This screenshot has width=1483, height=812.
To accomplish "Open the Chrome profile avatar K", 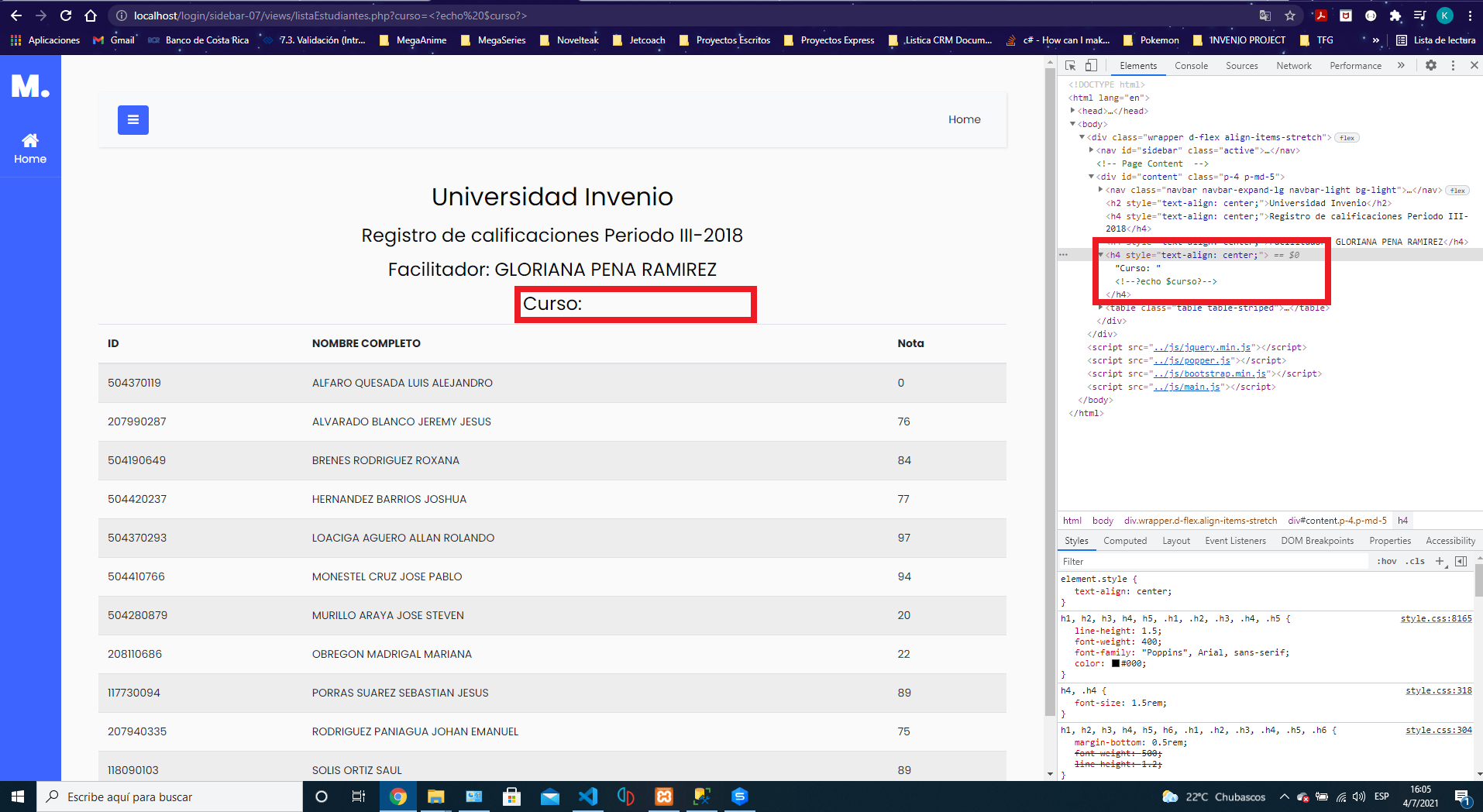I will click(x=1445, y=15).
